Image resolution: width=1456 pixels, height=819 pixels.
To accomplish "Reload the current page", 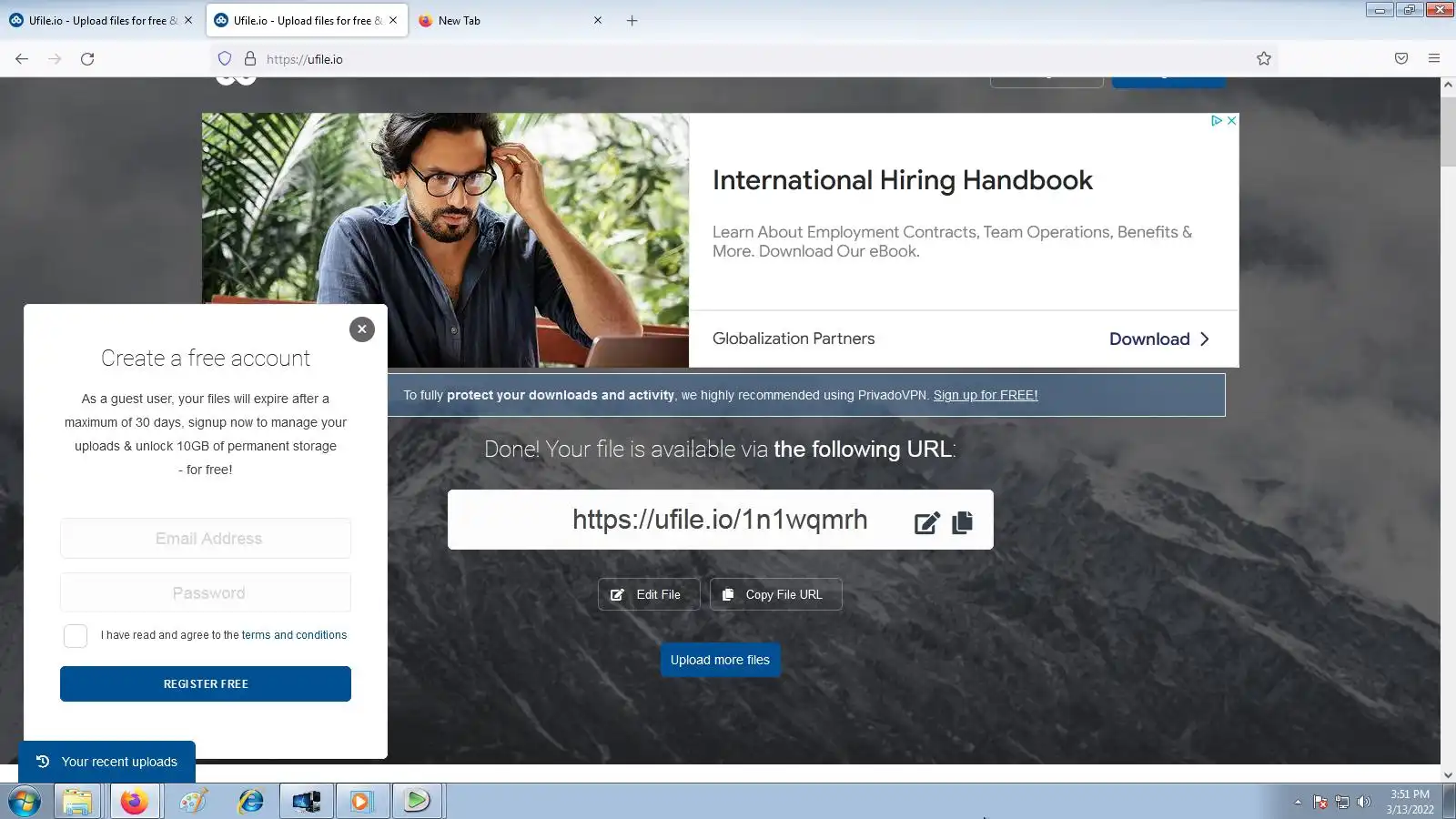I will pos(87,59).
